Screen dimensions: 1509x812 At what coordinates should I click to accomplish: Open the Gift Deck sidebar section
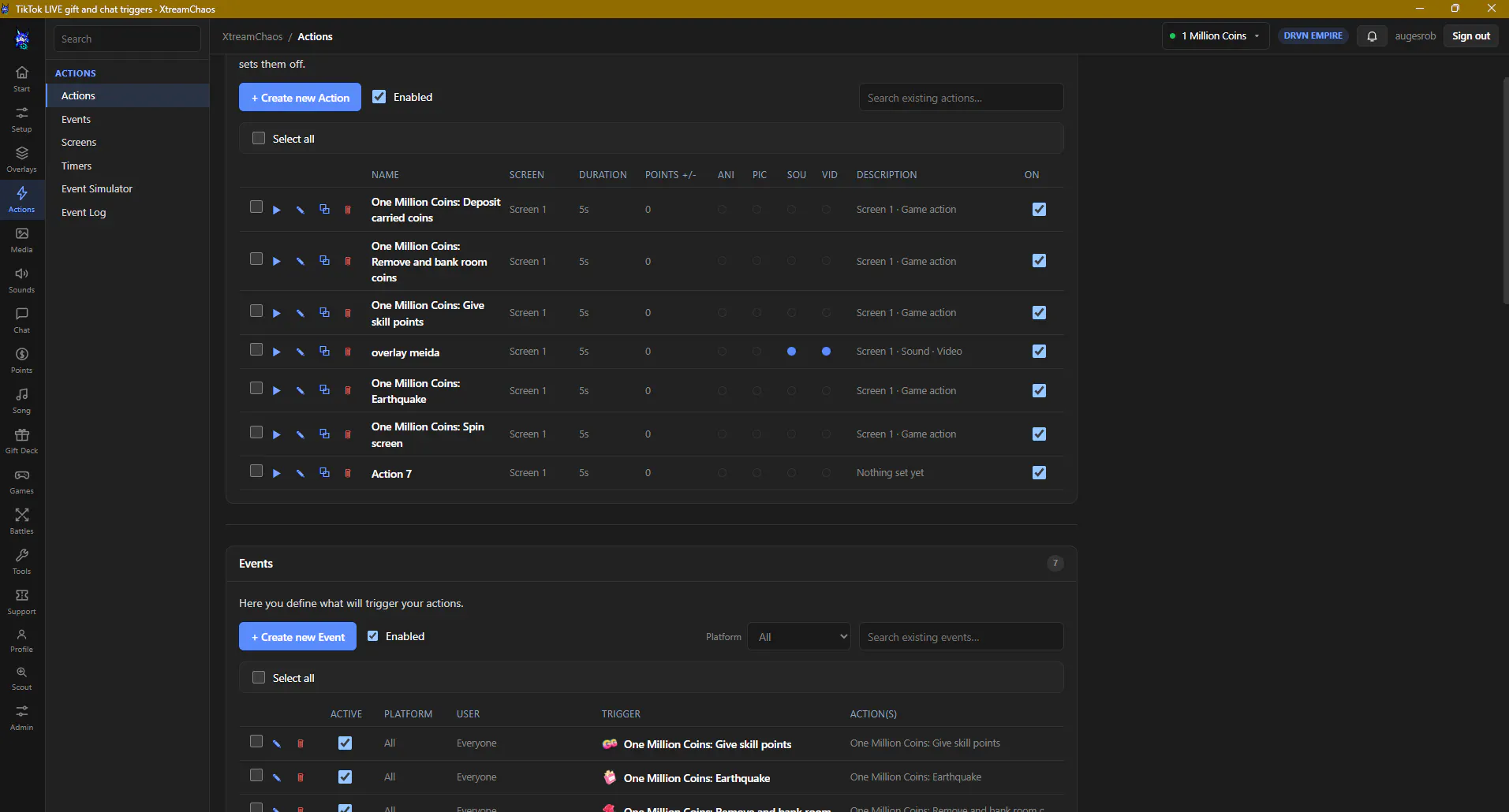[22, 441]
